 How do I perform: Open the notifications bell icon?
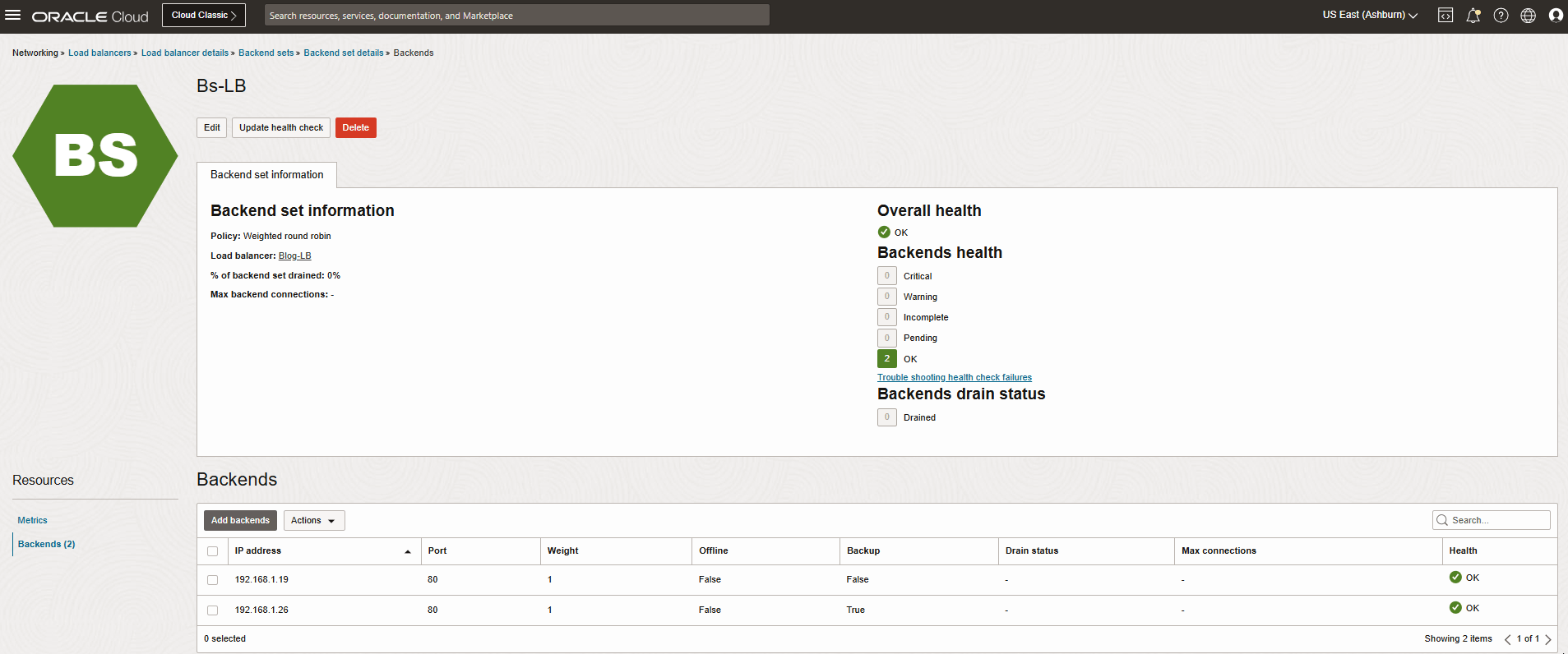[x=1473, y=16]
